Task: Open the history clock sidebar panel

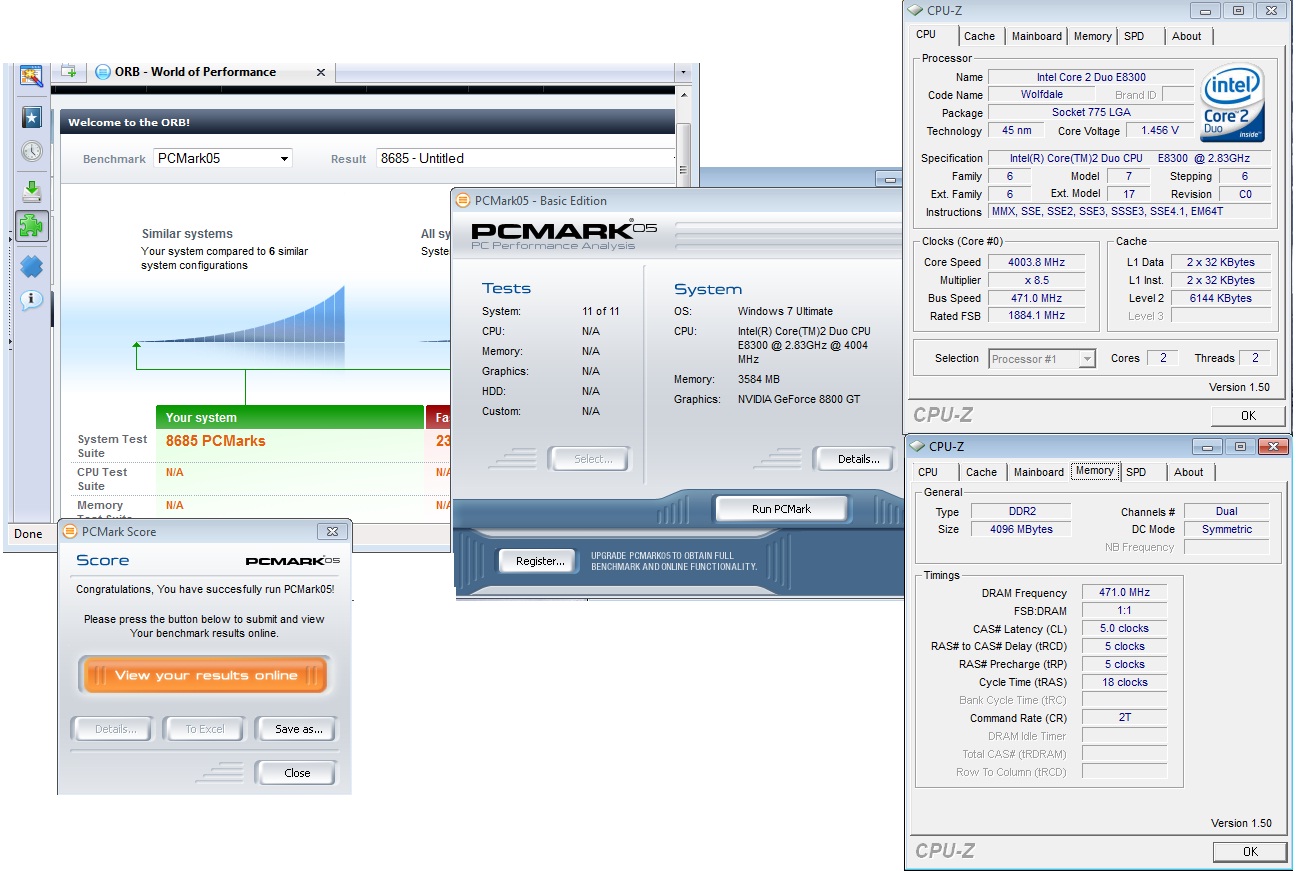Action: coord(31,152)
